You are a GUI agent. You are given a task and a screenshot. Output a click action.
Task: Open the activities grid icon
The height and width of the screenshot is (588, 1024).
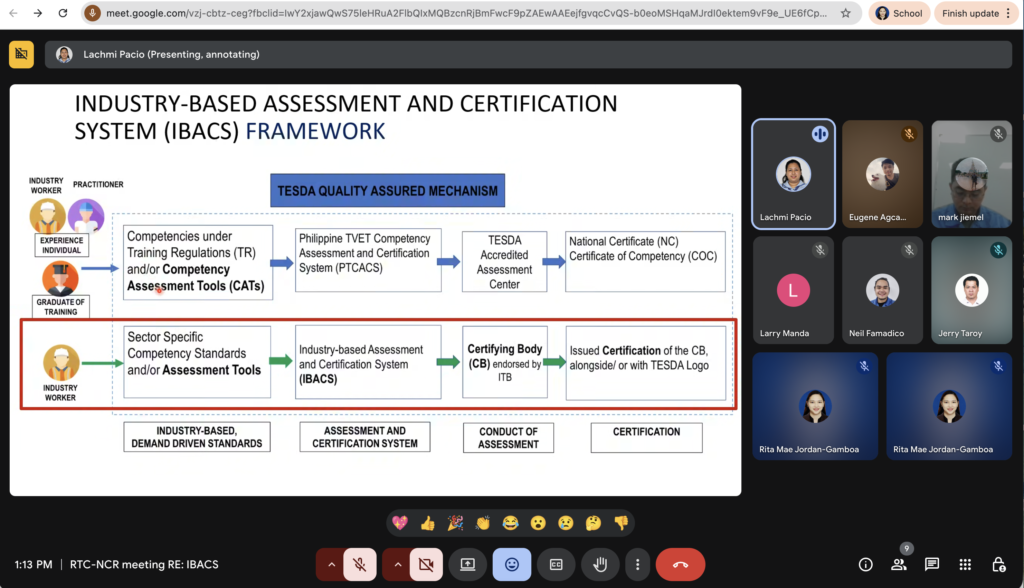point(965,564)
